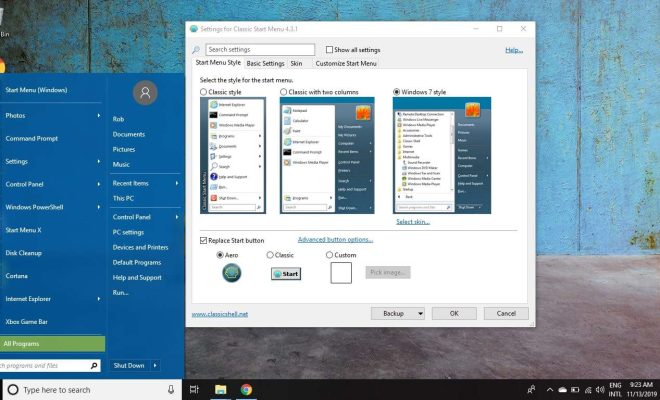Show hidden tray icons chevron

[x=550, y=390]
